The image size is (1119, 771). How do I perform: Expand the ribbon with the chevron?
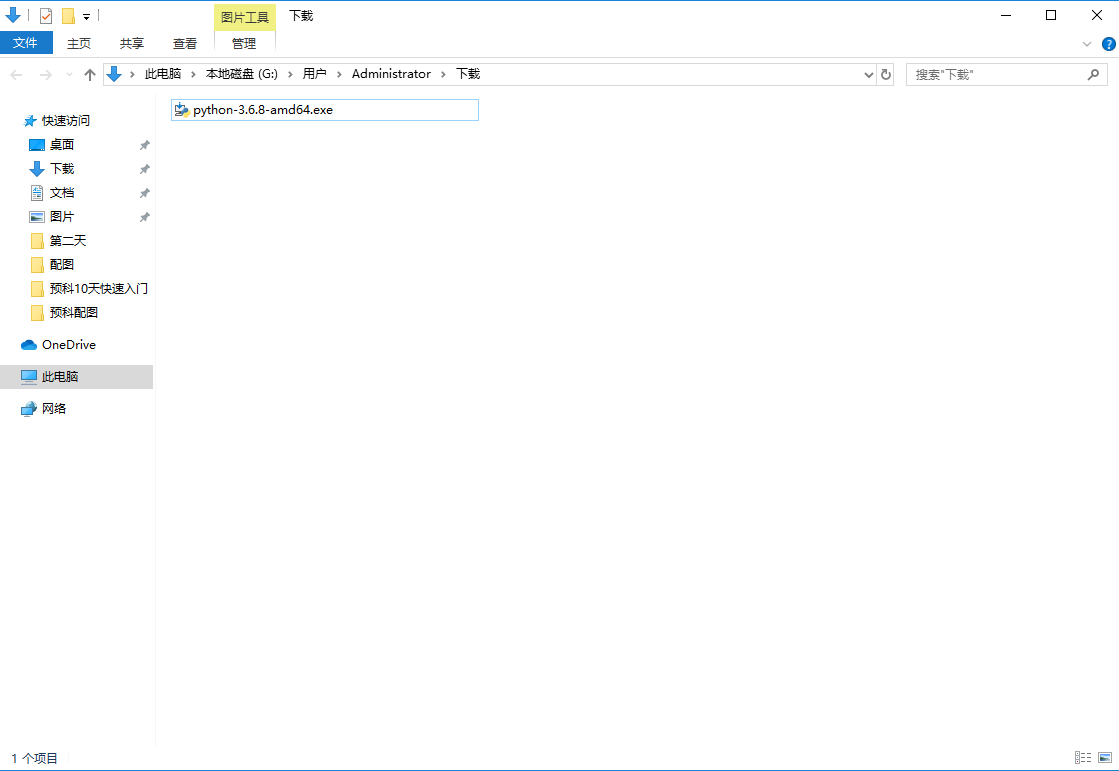[x=1087, y=44]
